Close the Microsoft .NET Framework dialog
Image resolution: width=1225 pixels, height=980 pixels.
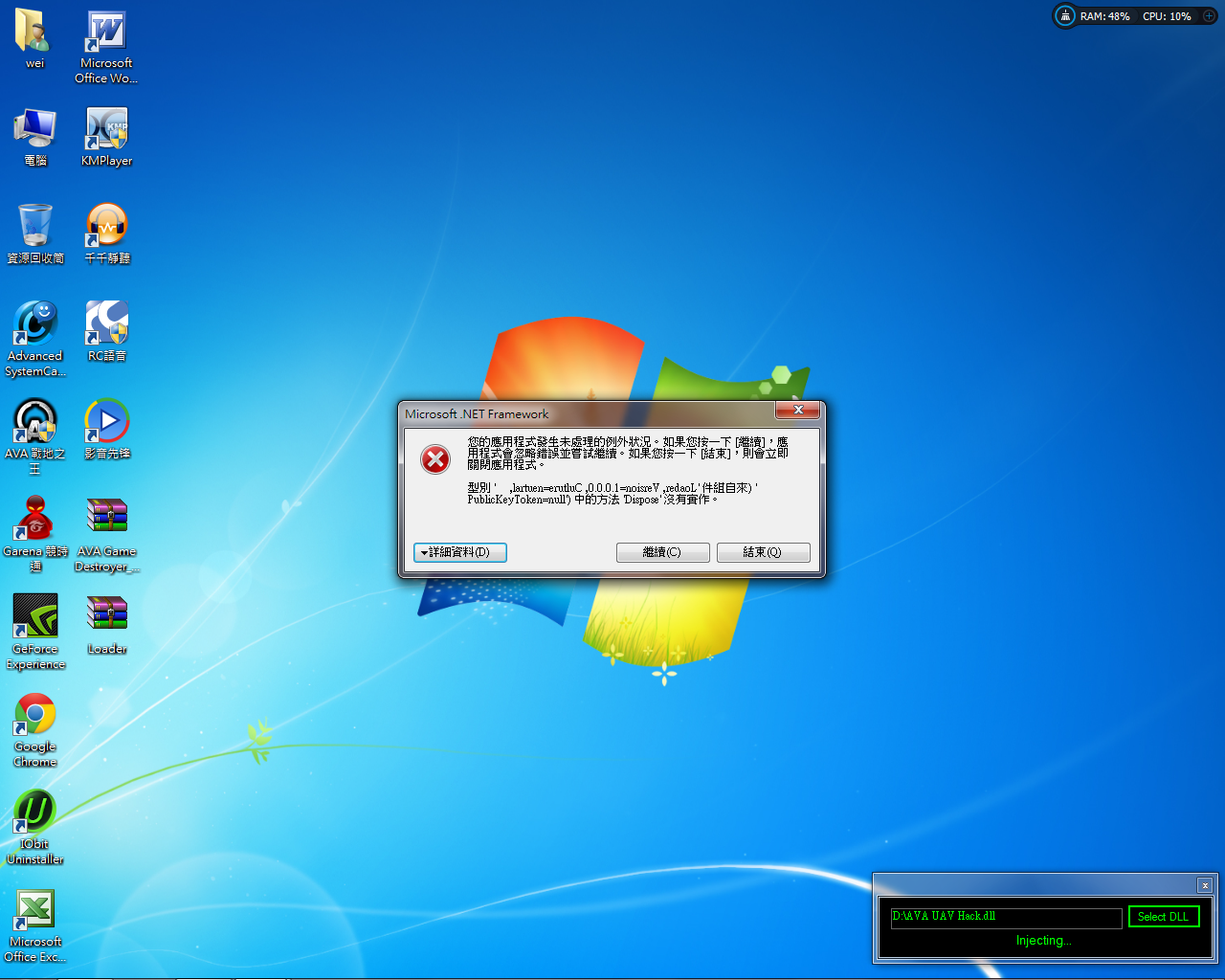pos(797,411)
